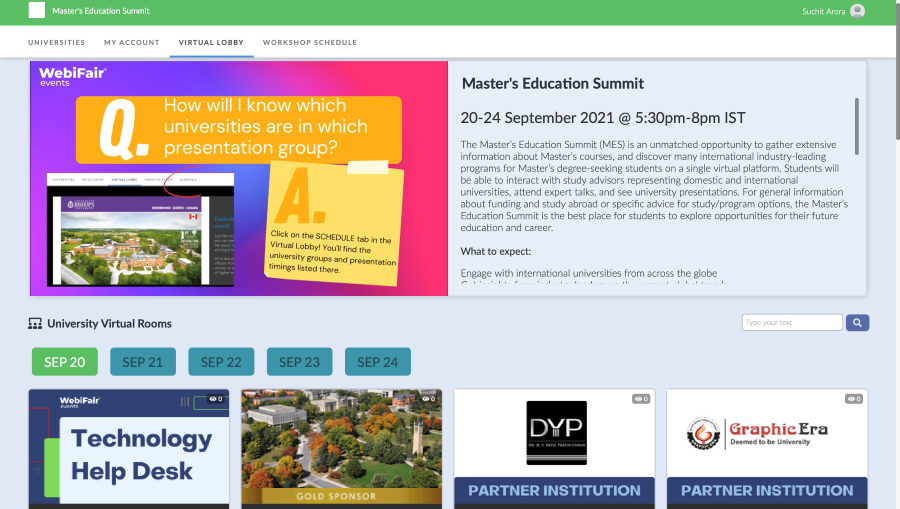
Task: Click the white logo square in header
Action: click(x=37, y=10)
